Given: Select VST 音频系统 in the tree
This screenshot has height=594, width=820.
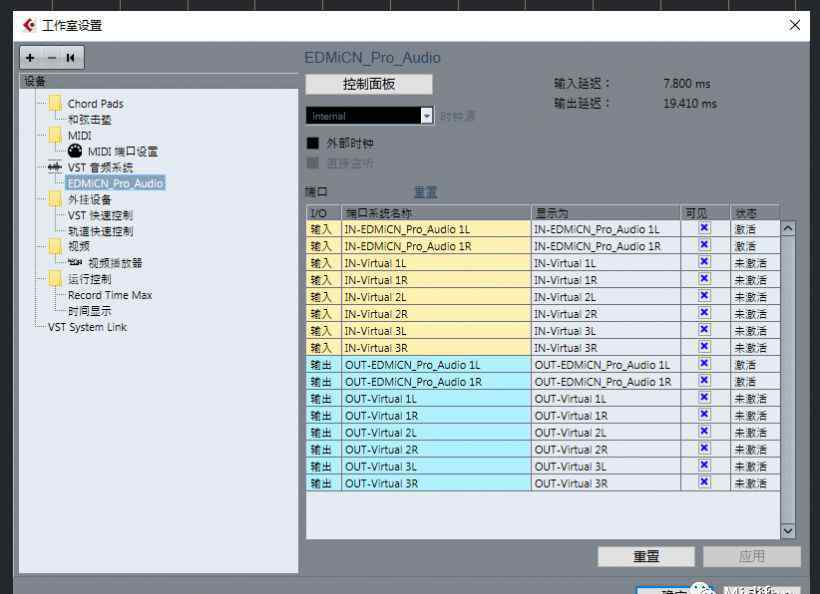Looking at the screenshot, I should (100, 167).
